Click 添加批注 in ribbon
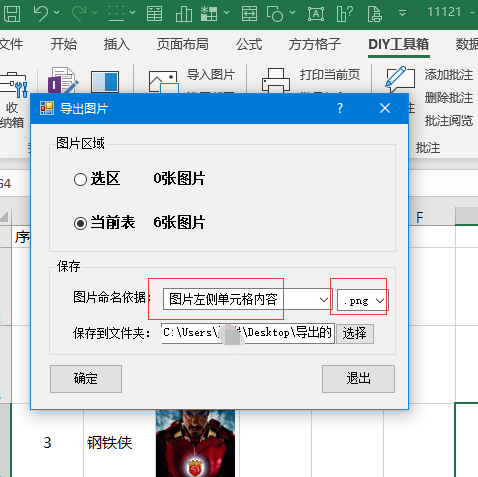478x477 pixels. point(449,75)
